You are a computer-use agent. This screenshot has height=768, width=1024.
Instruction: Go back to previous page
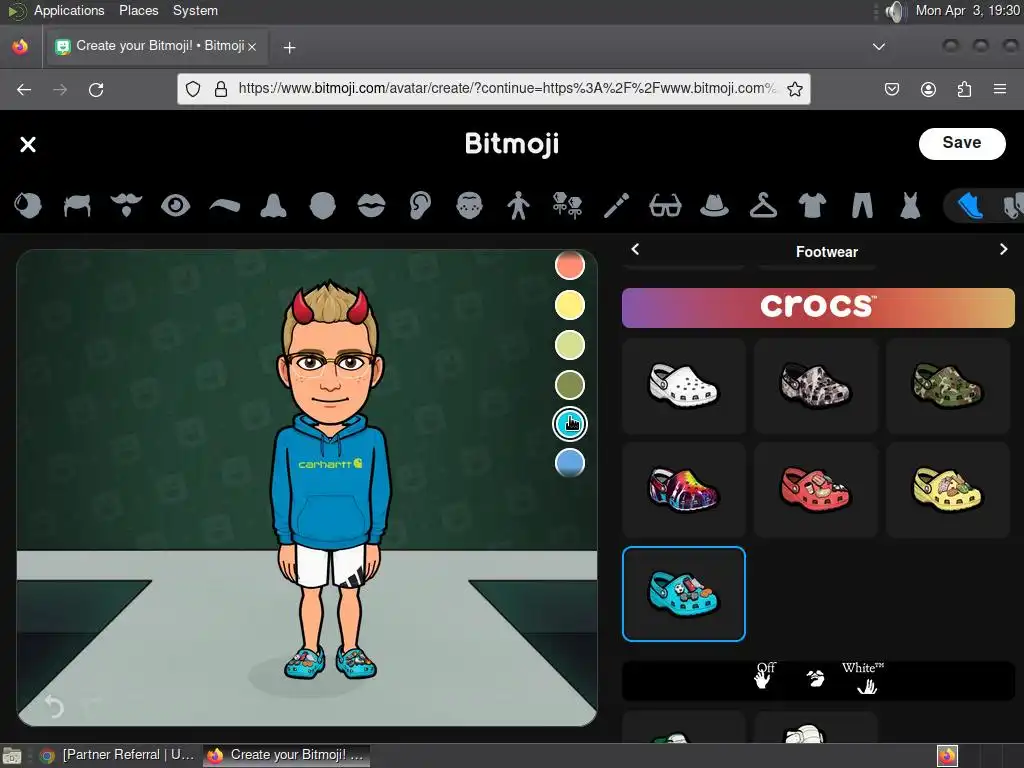pos(24,89)
